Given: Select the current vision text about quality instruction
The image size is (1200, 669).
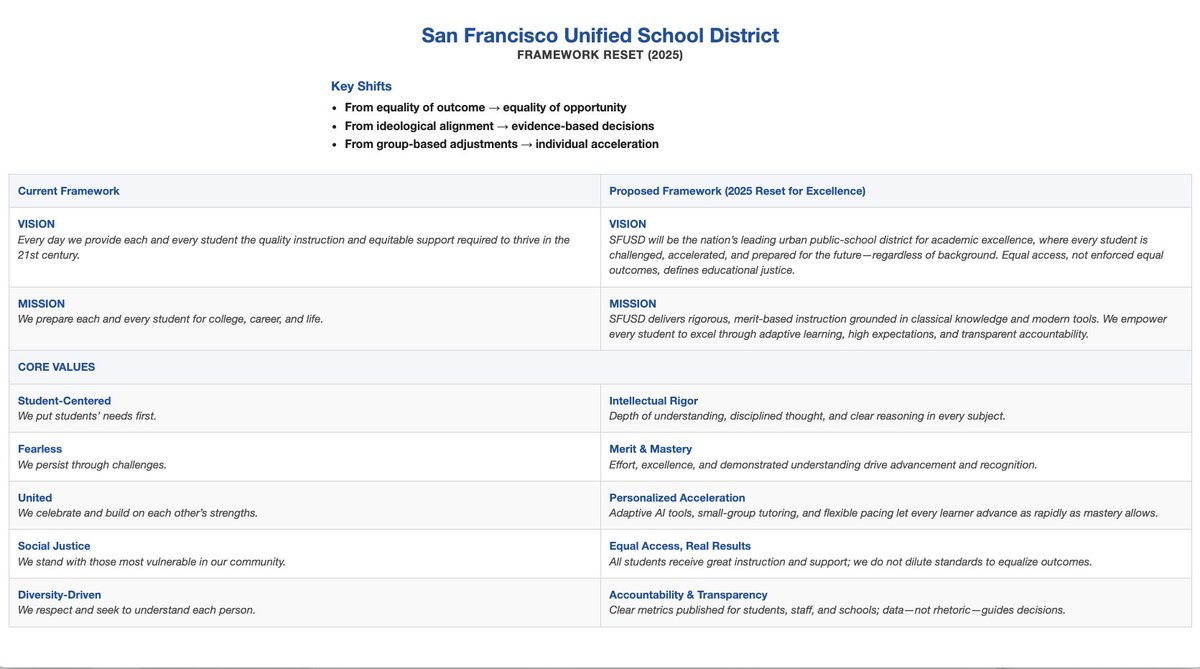Looking at the screenshot, I should [x=294, y=247].
